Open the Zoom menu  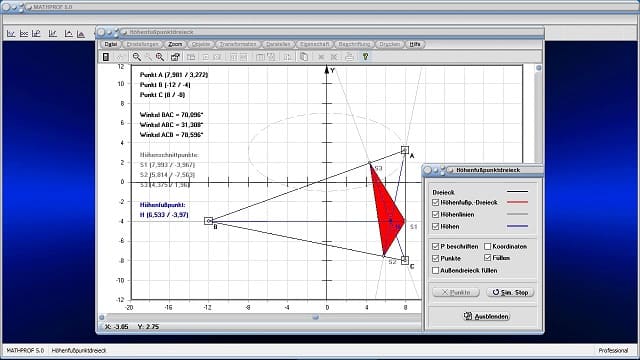tap(175, 44)
